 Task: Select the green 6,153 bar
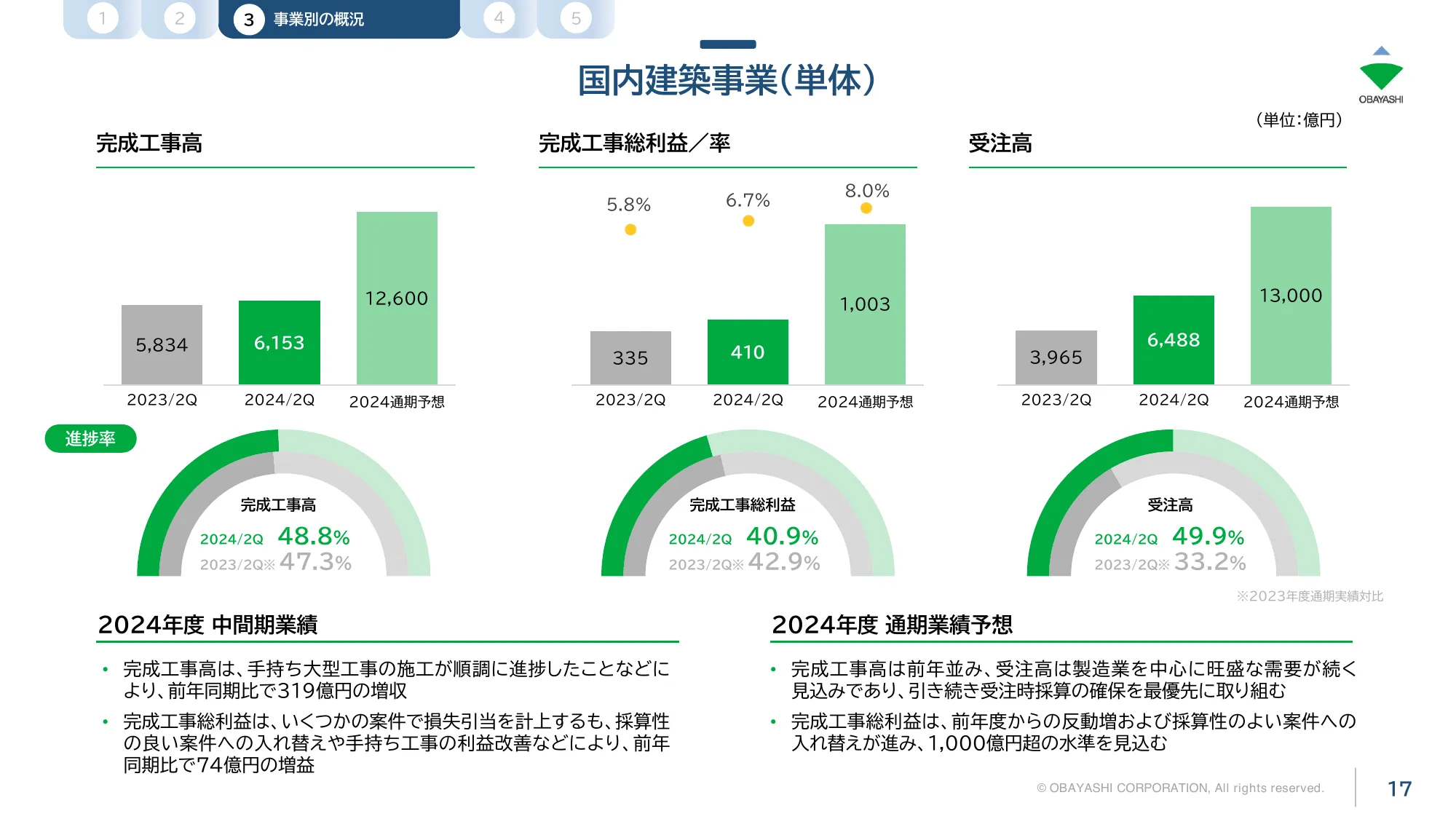click(280, 342)
